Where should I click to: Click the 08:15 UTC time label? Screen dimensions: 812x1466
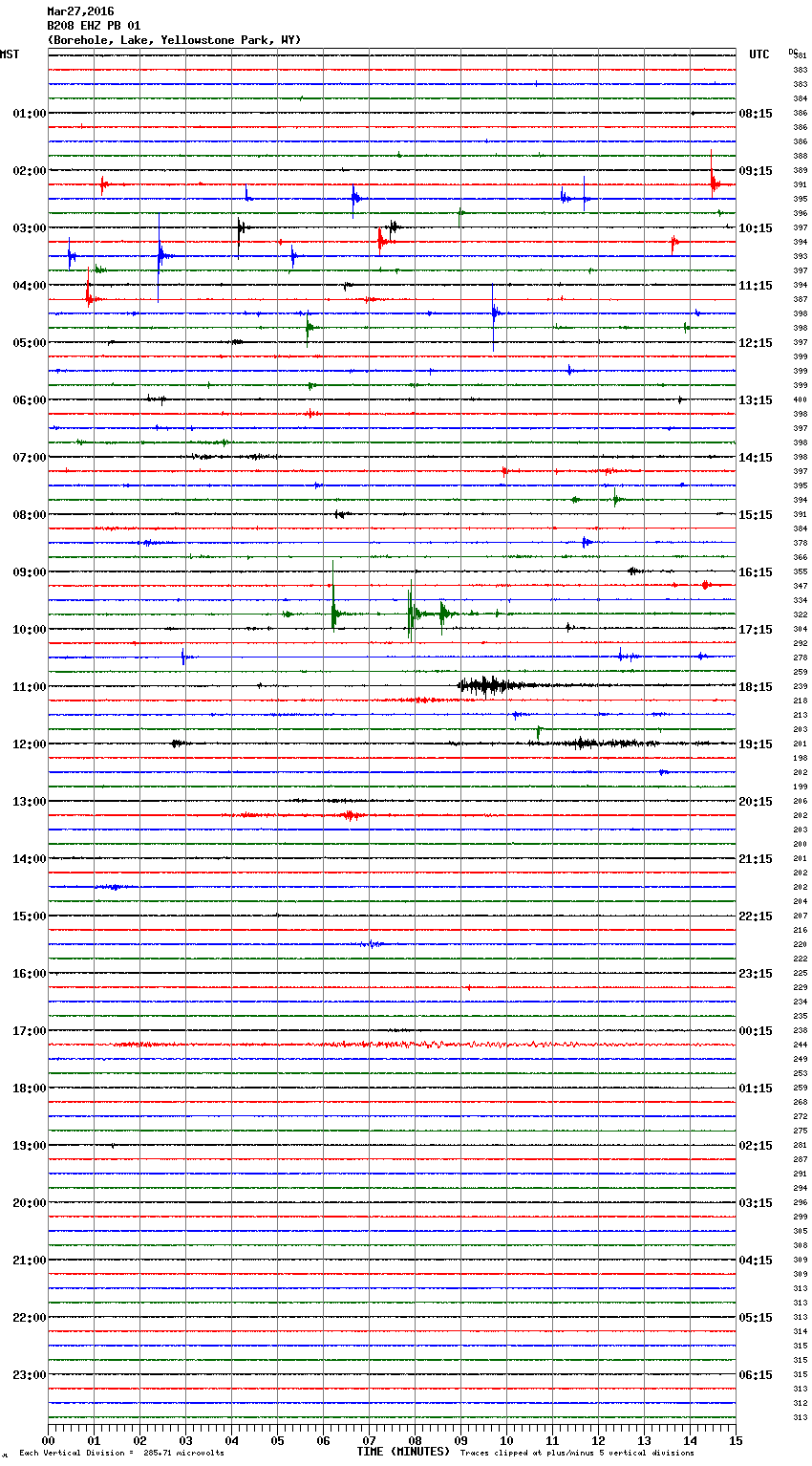point(756,114)
